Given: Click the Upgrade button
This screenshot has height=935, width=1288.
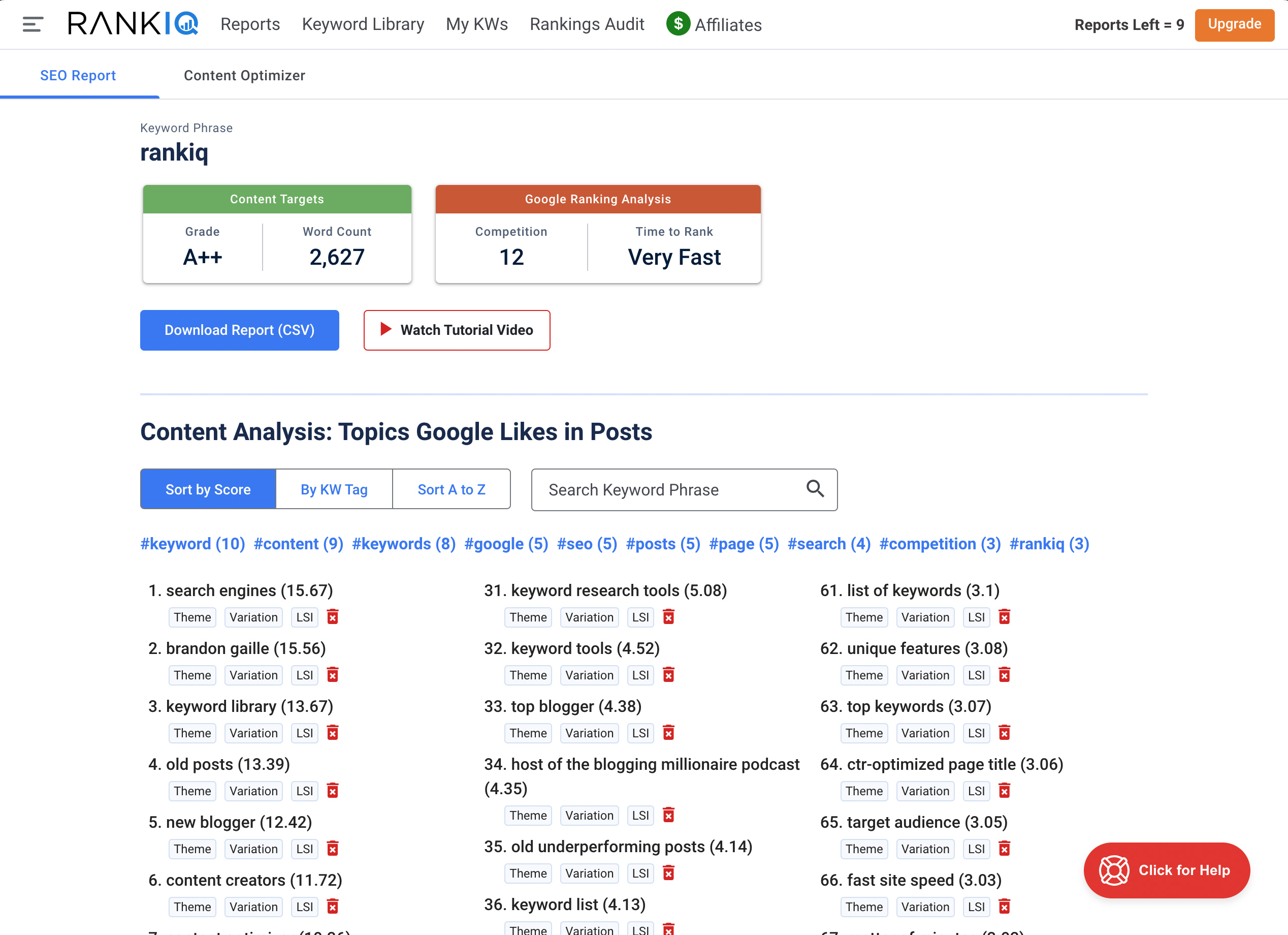Looking at the screenshot, I should (1234, 24).
